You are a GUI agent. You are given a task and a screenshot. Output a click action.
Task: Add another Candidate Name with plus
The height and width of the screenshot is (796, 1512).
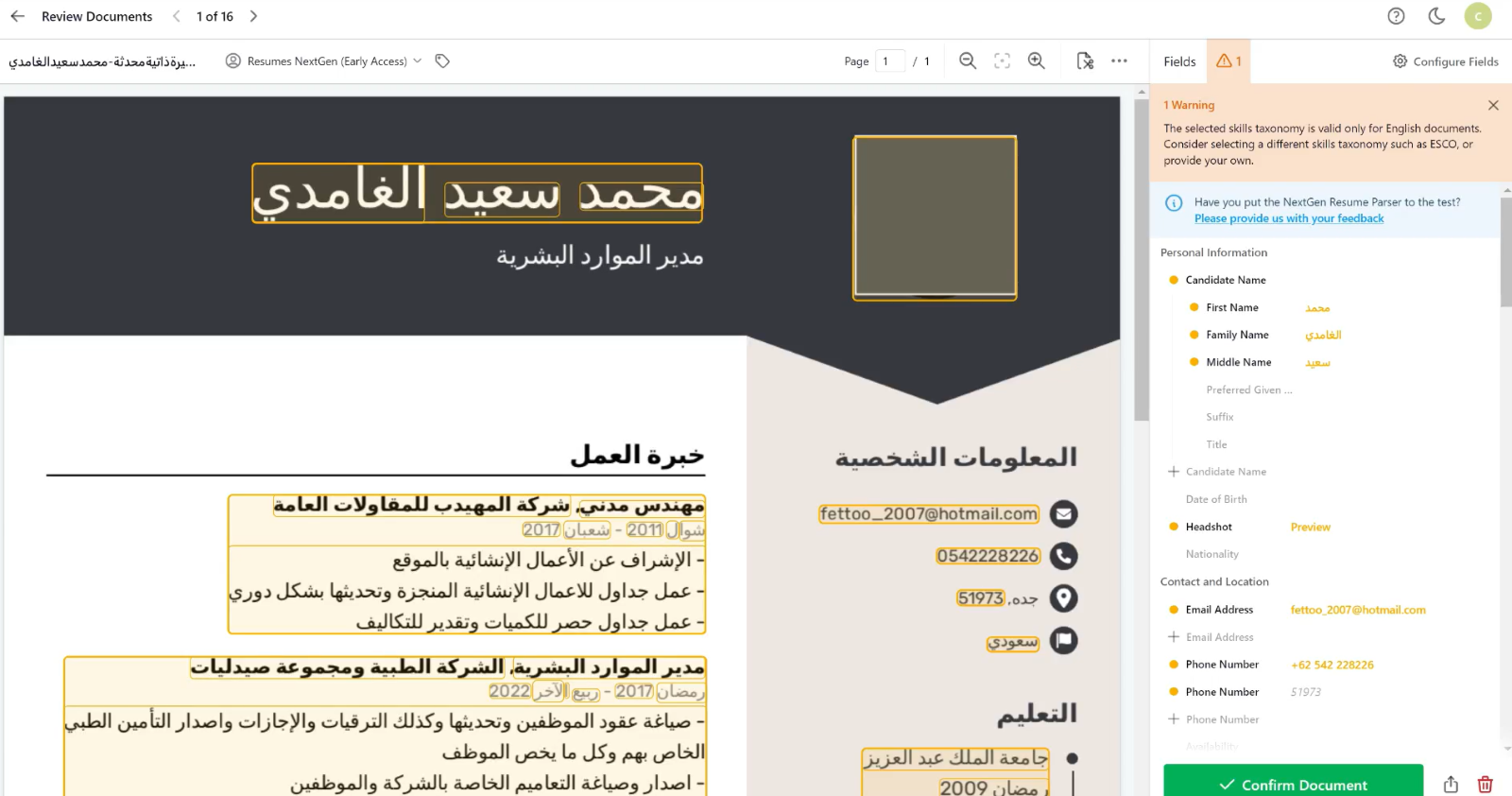click(x=1174, y=472)
